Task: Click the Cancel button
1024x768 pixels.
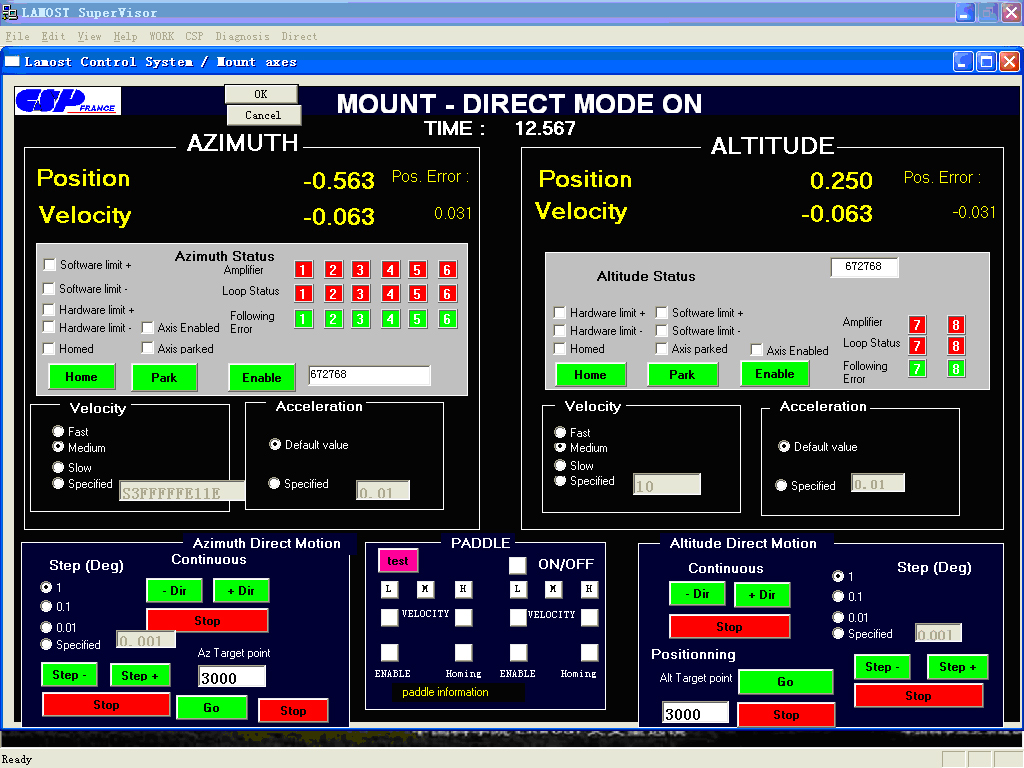Action: [x=263, y=115]
